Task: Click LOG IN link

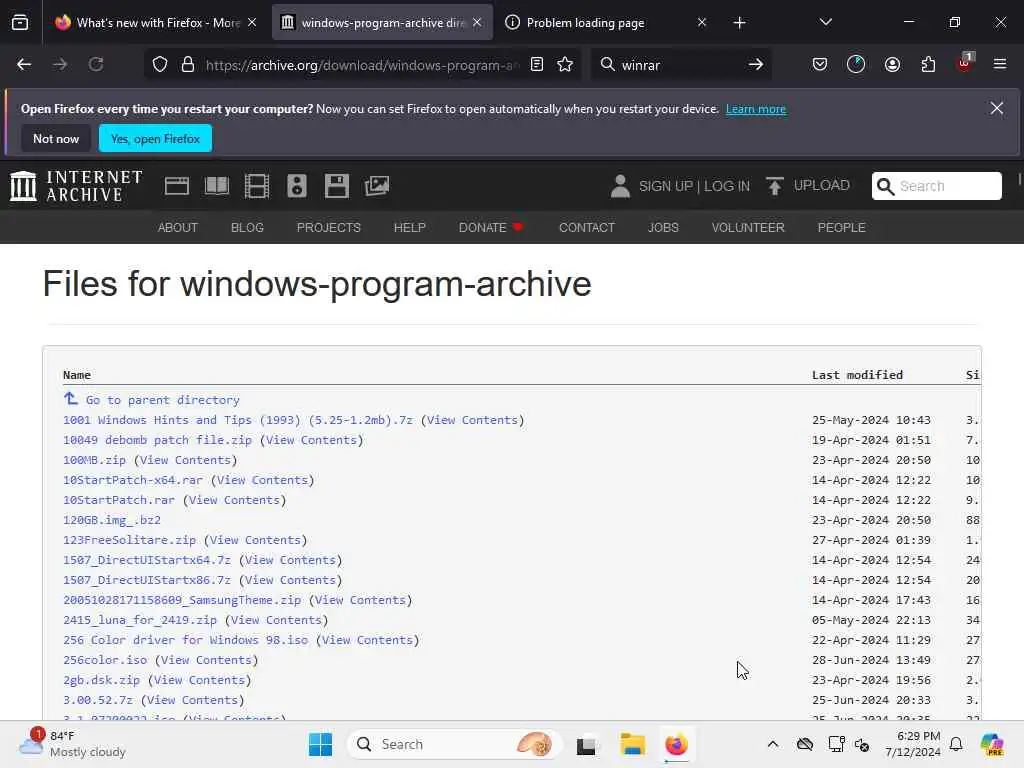Action: point(727,186)
